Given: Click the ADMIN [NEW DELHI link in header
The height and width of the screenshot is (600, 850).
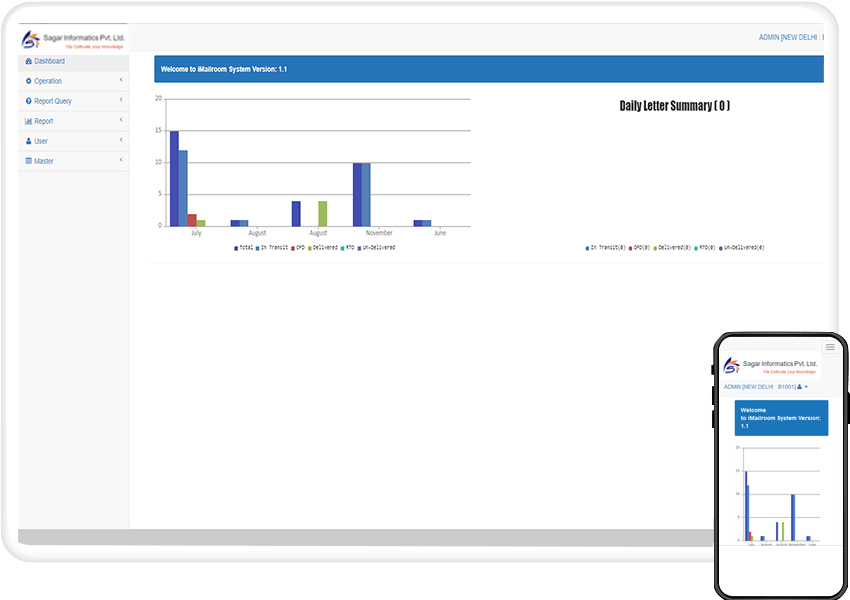Looking at the screenshot, I should pyautogui.click(x=791, y=37).
